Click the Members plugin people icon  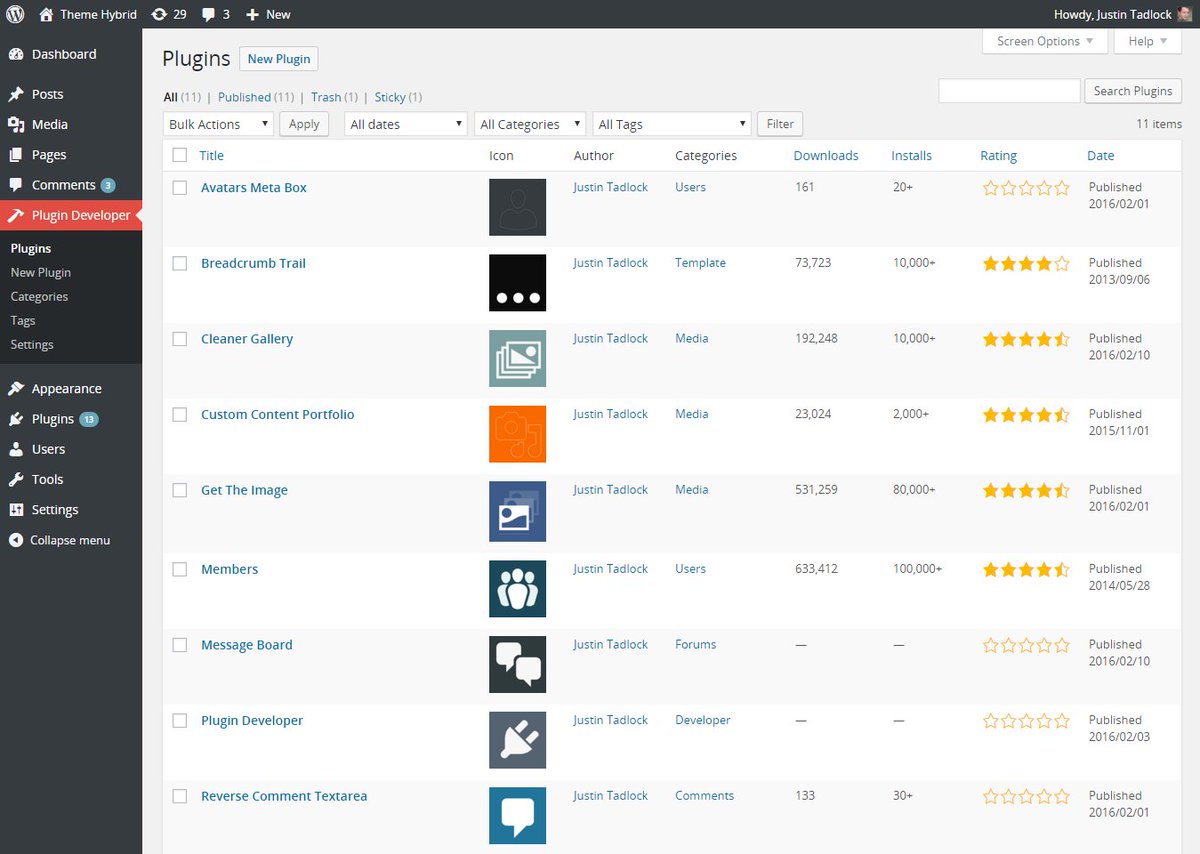point(517,589)
